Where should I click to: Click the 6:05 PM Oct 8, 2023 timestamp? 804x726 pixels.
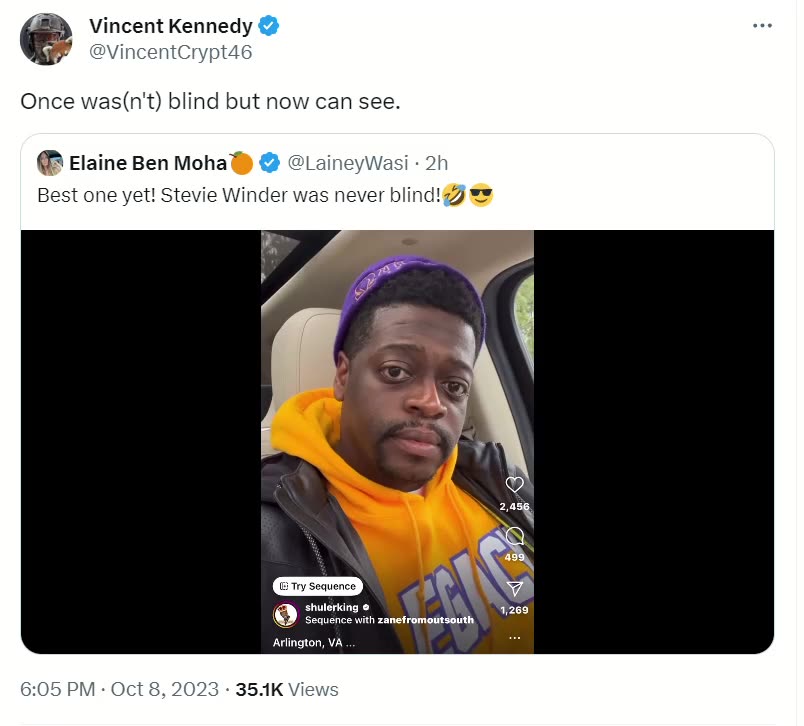tap(118, 690)
